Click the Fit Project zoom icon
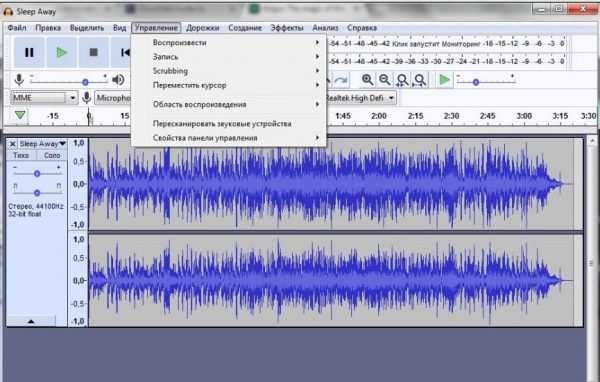 [419, 80]
